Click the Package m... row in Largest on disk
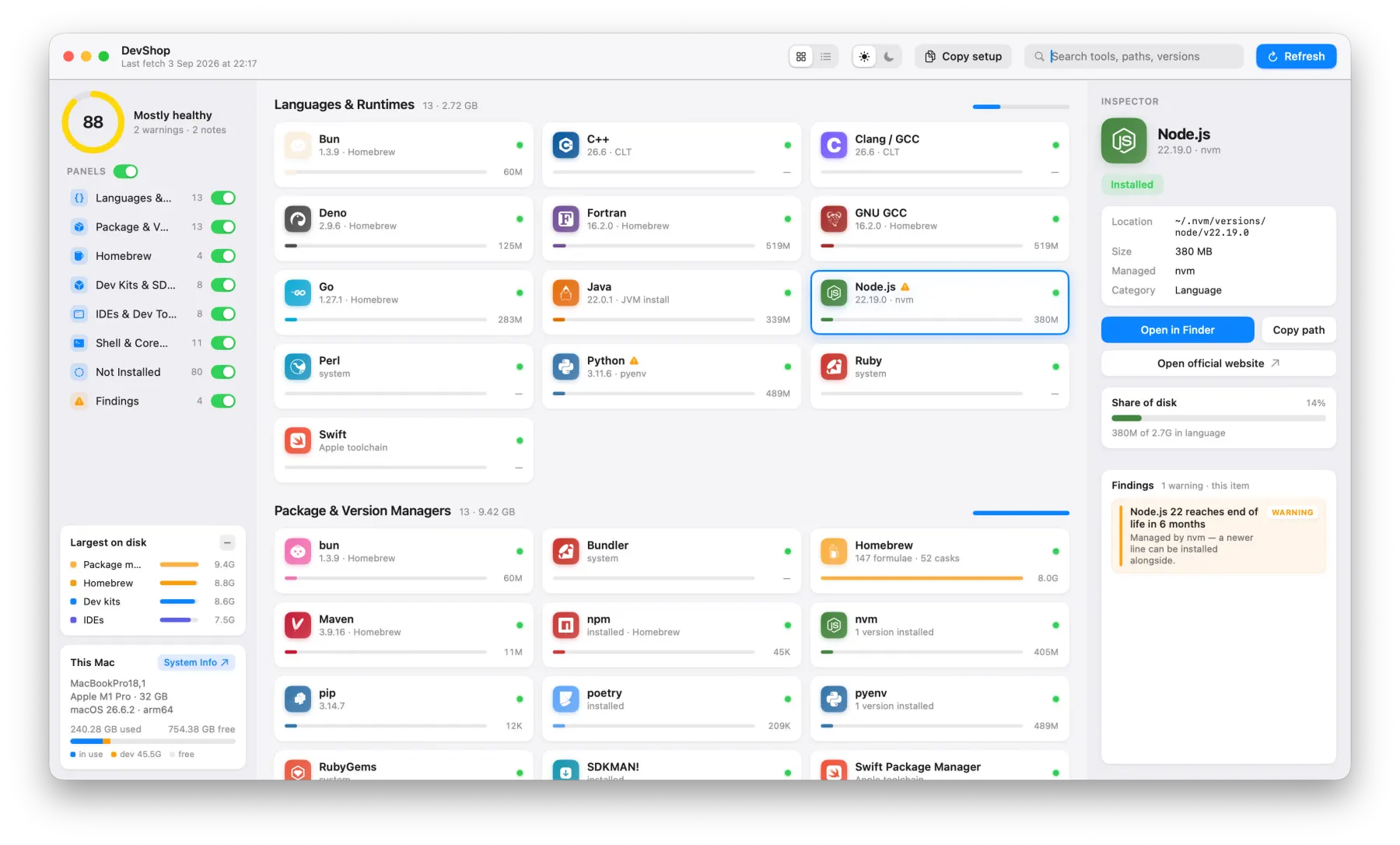The height and width of the screenshot is (845, 1400). [x=152, y=565]
